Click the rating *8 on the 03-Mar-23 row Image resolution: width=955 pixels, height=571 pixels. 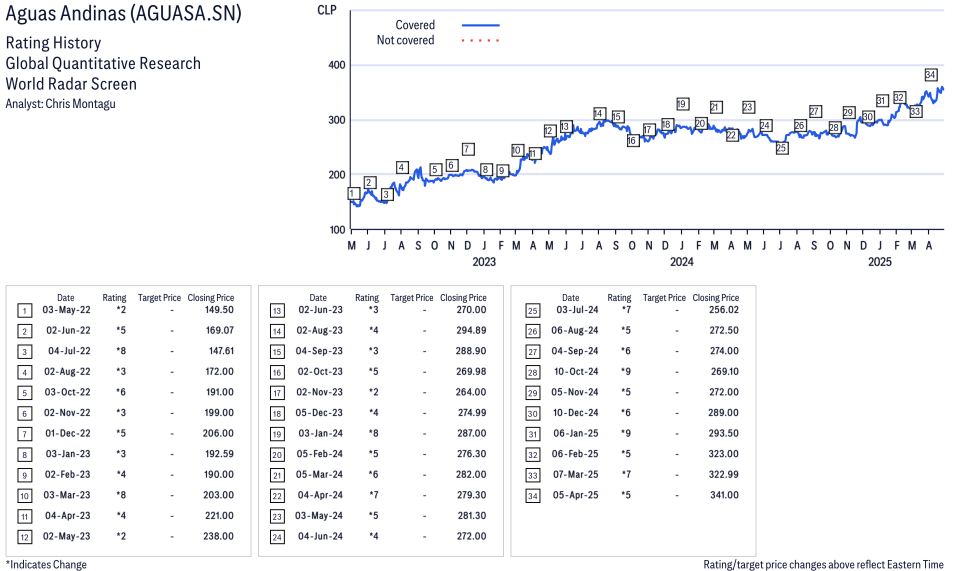[121, 496]
